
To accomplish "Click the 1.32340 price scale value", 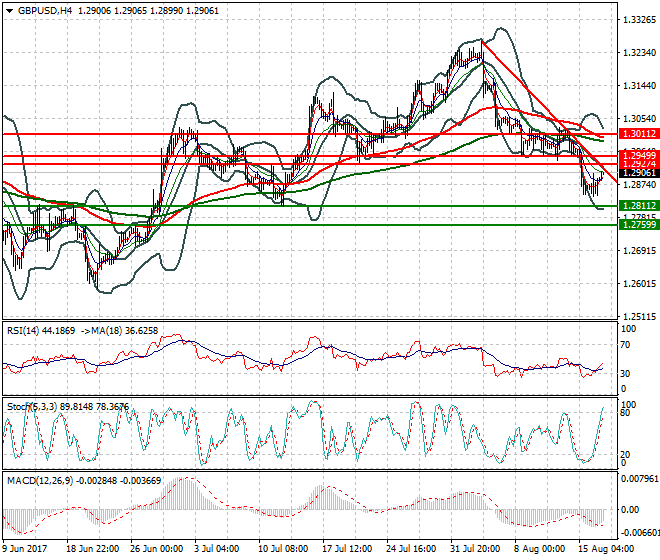I will click(639, 53).
